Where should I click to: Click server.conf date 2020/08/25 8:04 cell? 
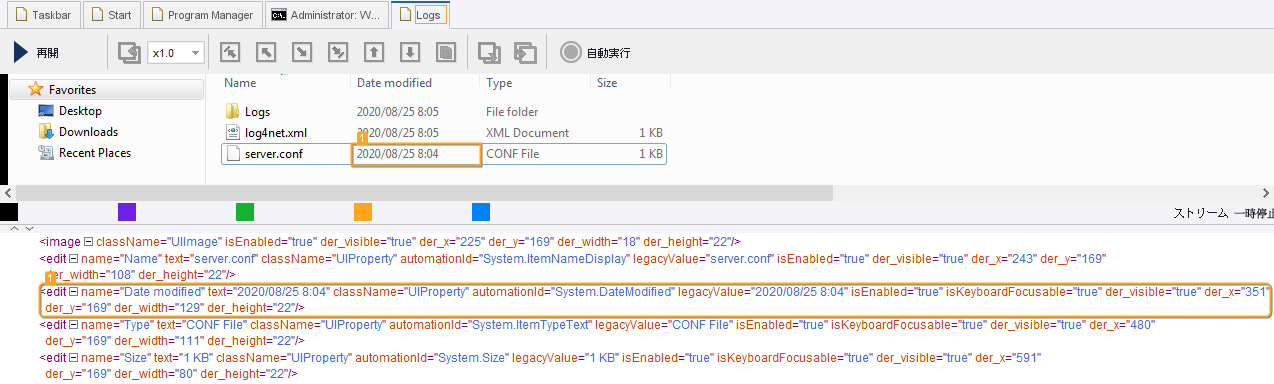pyautogui.click(x=416, y=154)
